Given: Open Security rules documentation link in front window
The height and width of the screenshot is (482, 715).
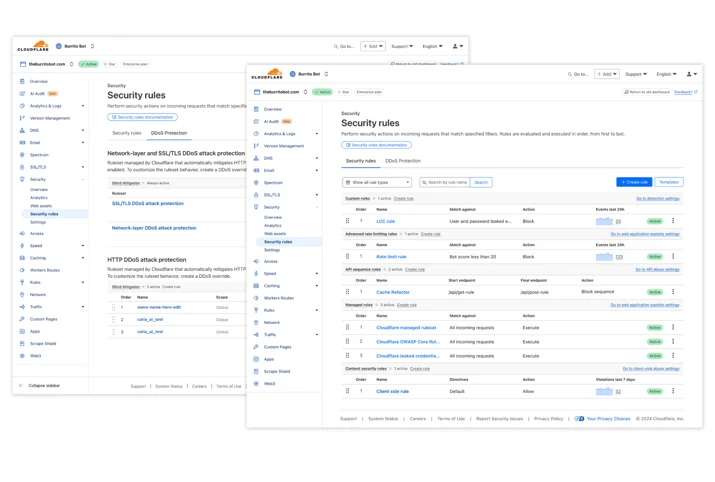Looking at the screenshot, I should (376, 145).
